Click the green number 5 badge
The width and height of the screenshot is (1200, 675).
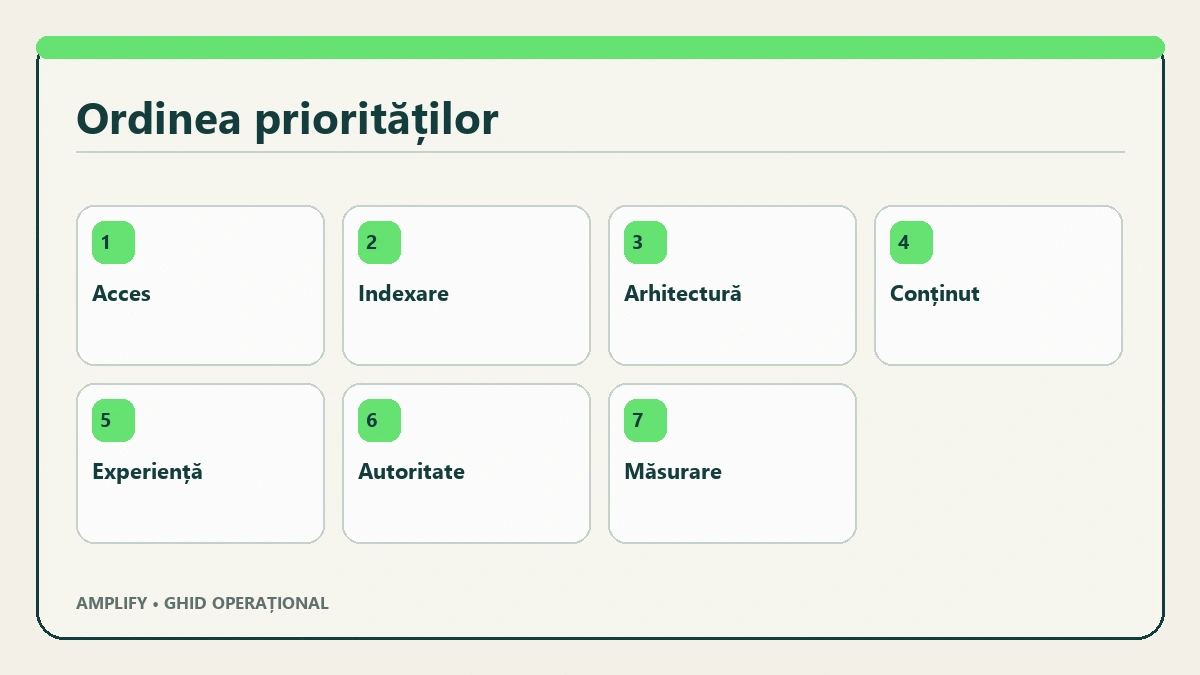[x=113, y=421]
